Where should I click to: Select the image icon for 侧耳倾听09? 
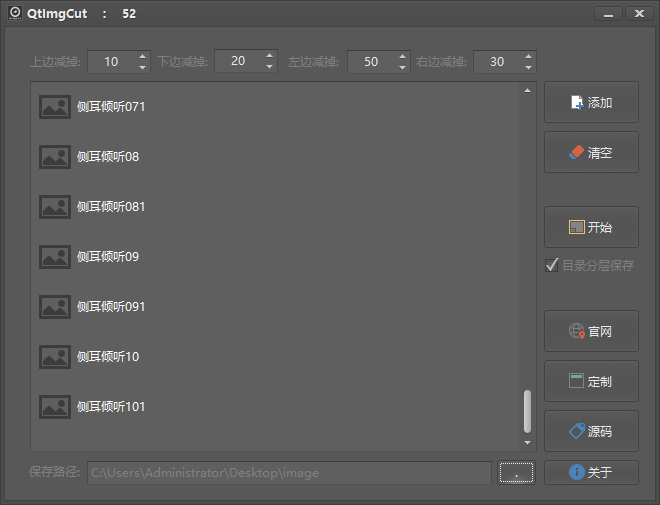point(55,257)
